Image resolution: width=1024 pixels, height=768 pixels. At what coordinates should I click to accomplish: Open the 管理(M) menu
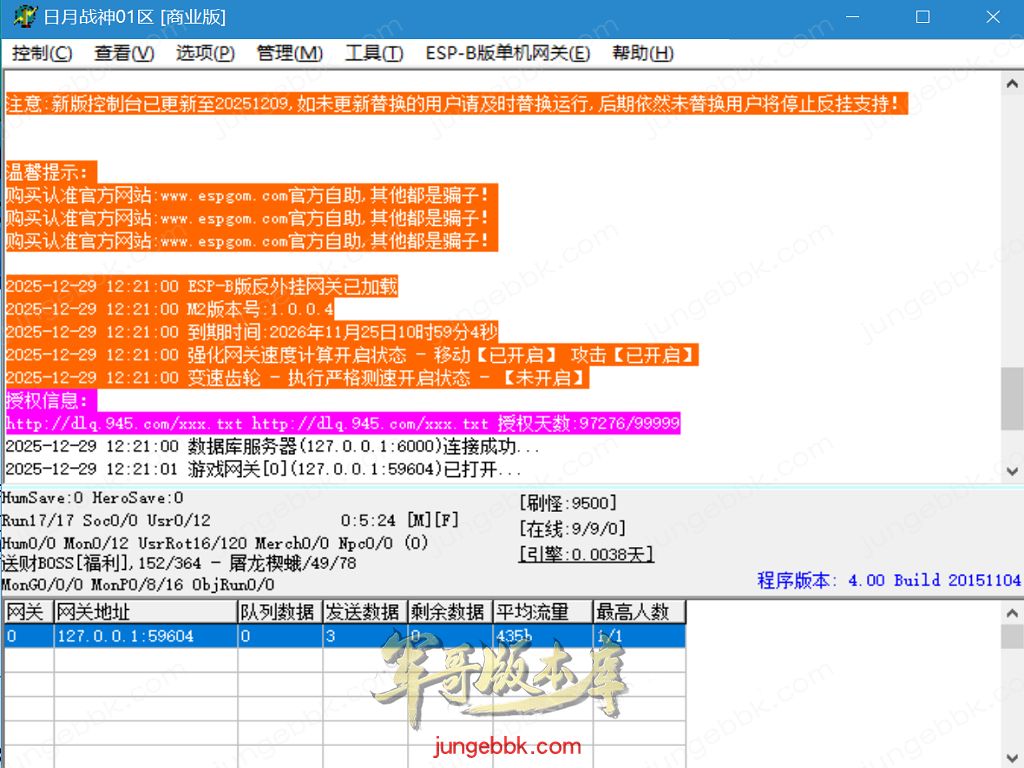click(289, 53)
